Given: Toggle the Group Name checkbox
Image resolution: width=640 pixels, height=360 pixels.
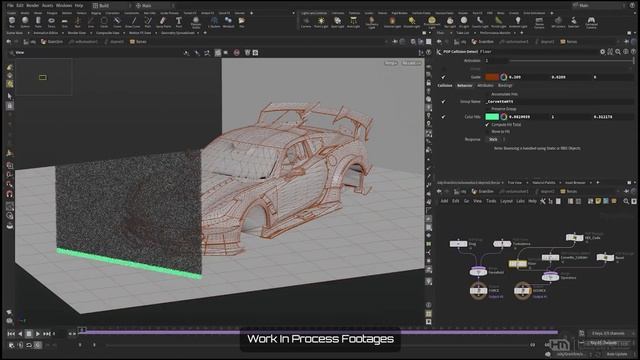Looking at the screenshot, I should tap(443, 101).
